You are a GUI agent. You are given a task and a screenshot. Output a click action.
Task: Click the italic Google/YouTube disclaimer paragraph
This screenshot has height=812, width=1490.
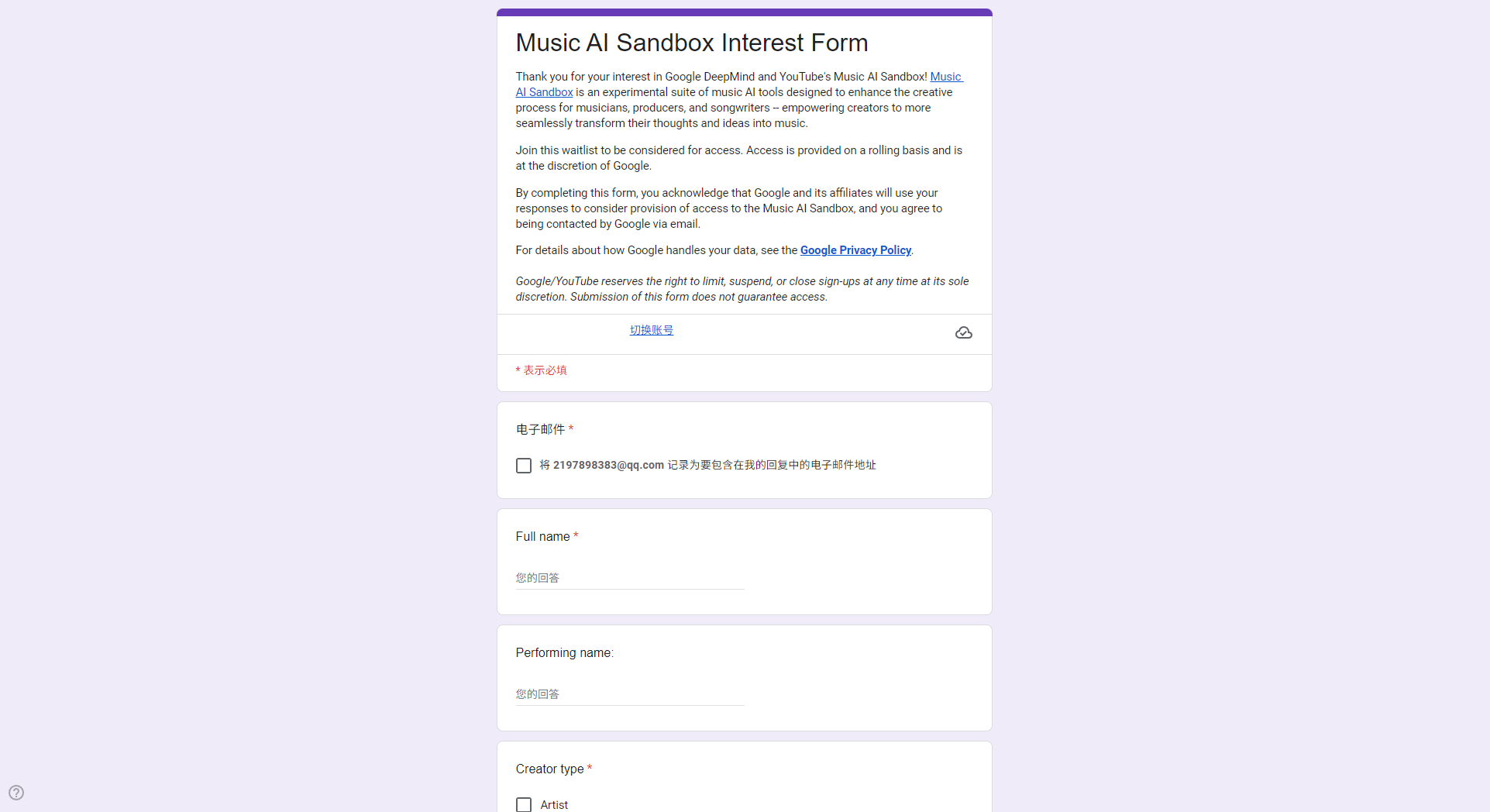tap(742, 289)
